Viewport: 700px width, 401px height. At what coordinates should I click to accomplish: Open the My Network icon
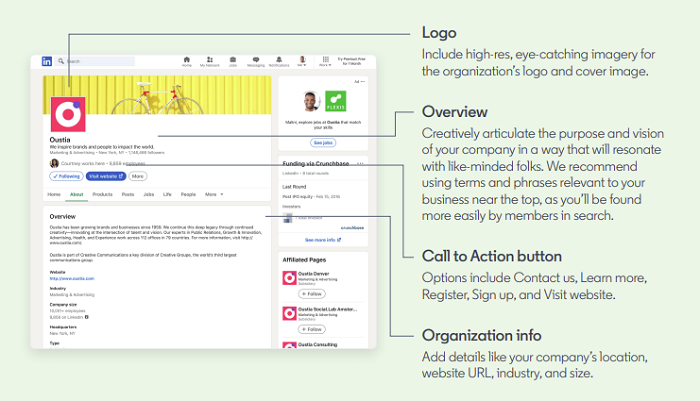click(x=210, y=60)
